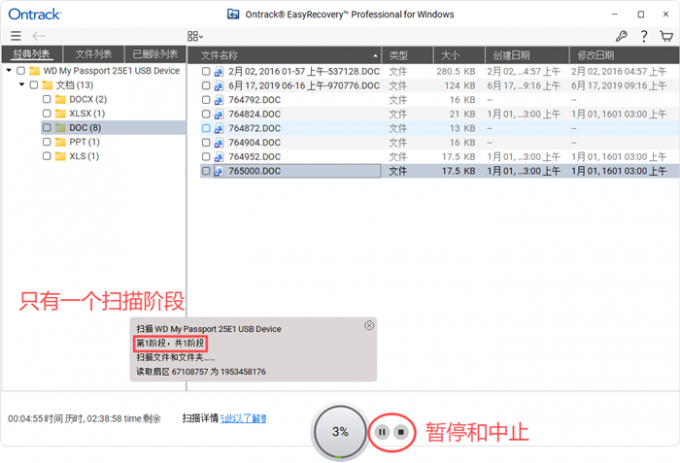Sort by the 类型 column header

[408, 55]
